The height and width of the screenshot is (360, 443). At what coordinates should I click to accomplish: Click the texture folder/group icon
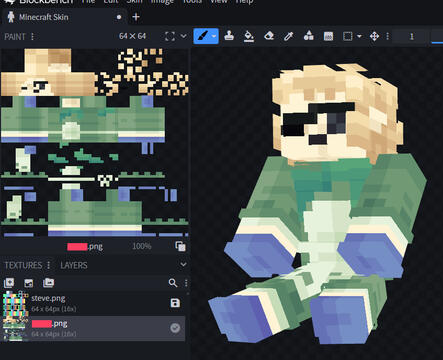[x=49, y=283]
